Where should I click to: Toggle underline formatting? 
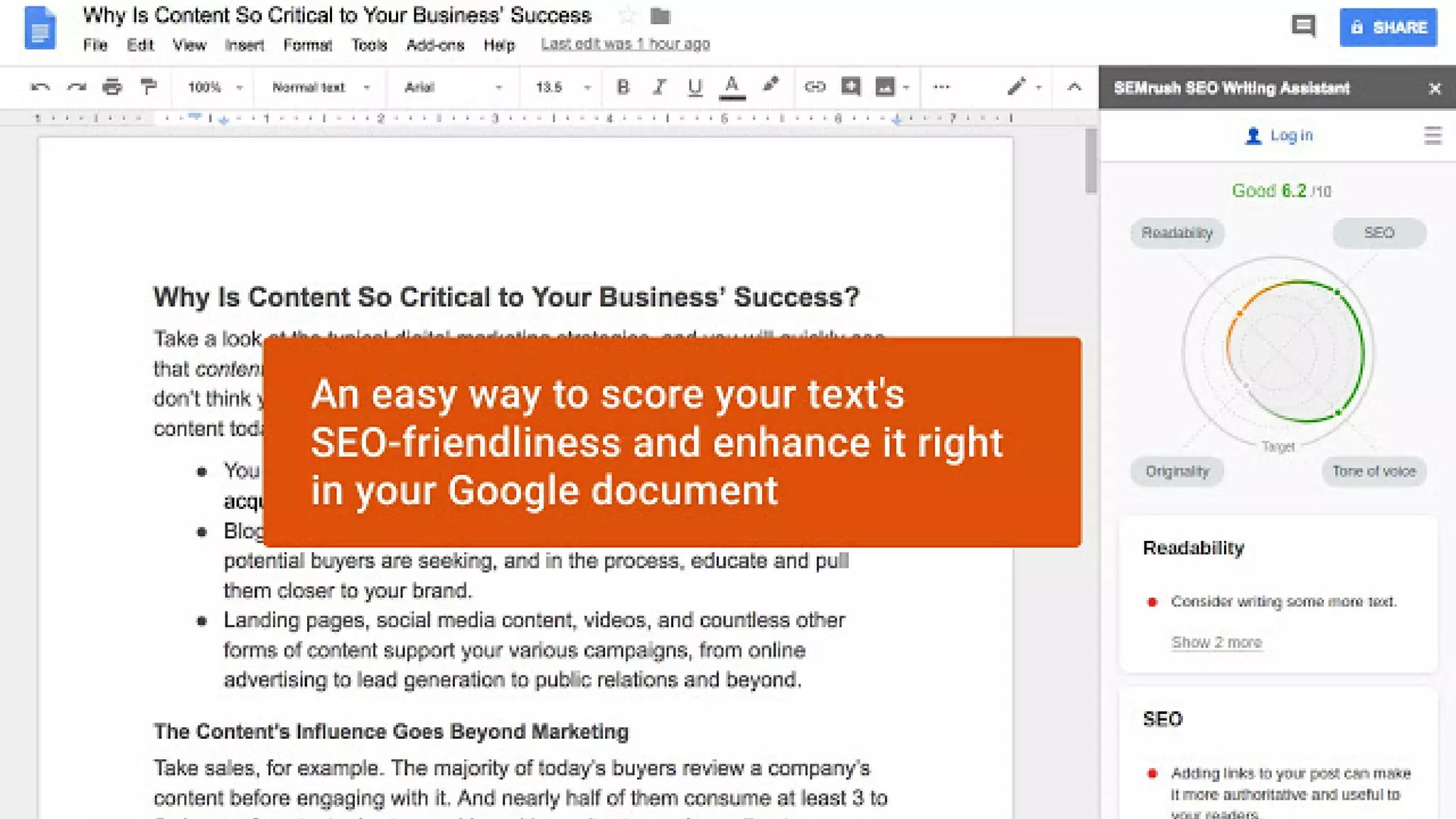coord(695,87)
